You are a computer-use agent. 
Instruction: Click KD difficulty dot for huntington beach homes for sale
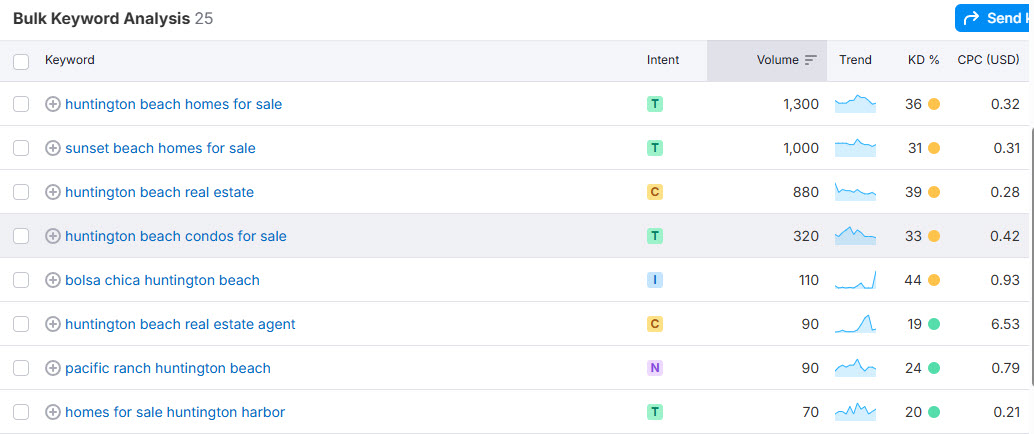[934, 104]
